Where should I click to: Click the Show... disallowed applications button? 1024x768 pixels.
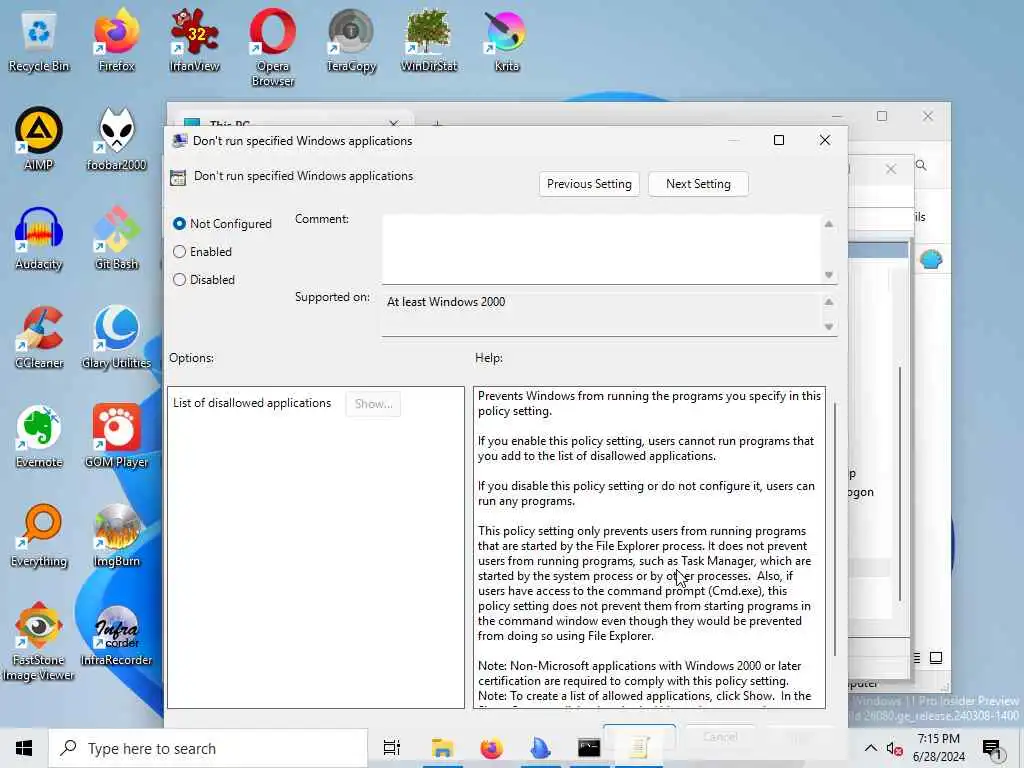373,404
